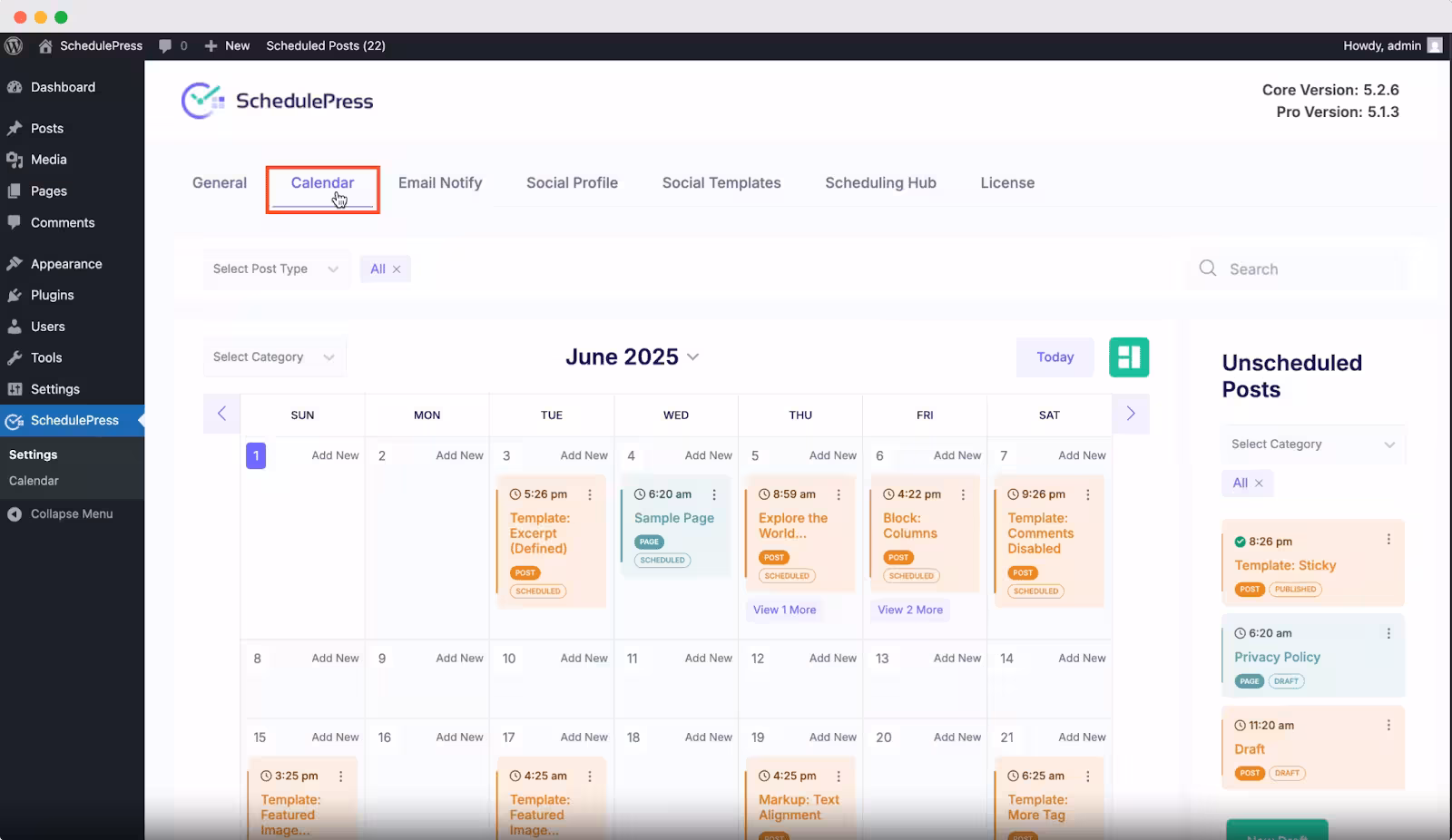Focus the Search input field
The image size is (1452, 840).
(1299, 269)
